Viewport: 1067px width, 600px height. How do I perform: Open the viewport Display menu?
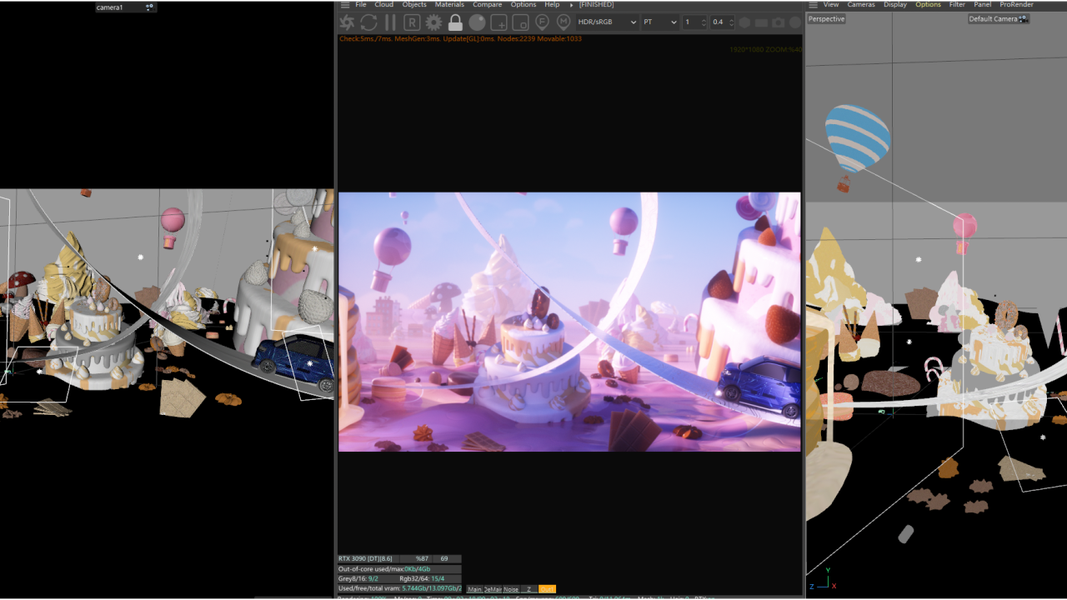coord(895,5)
